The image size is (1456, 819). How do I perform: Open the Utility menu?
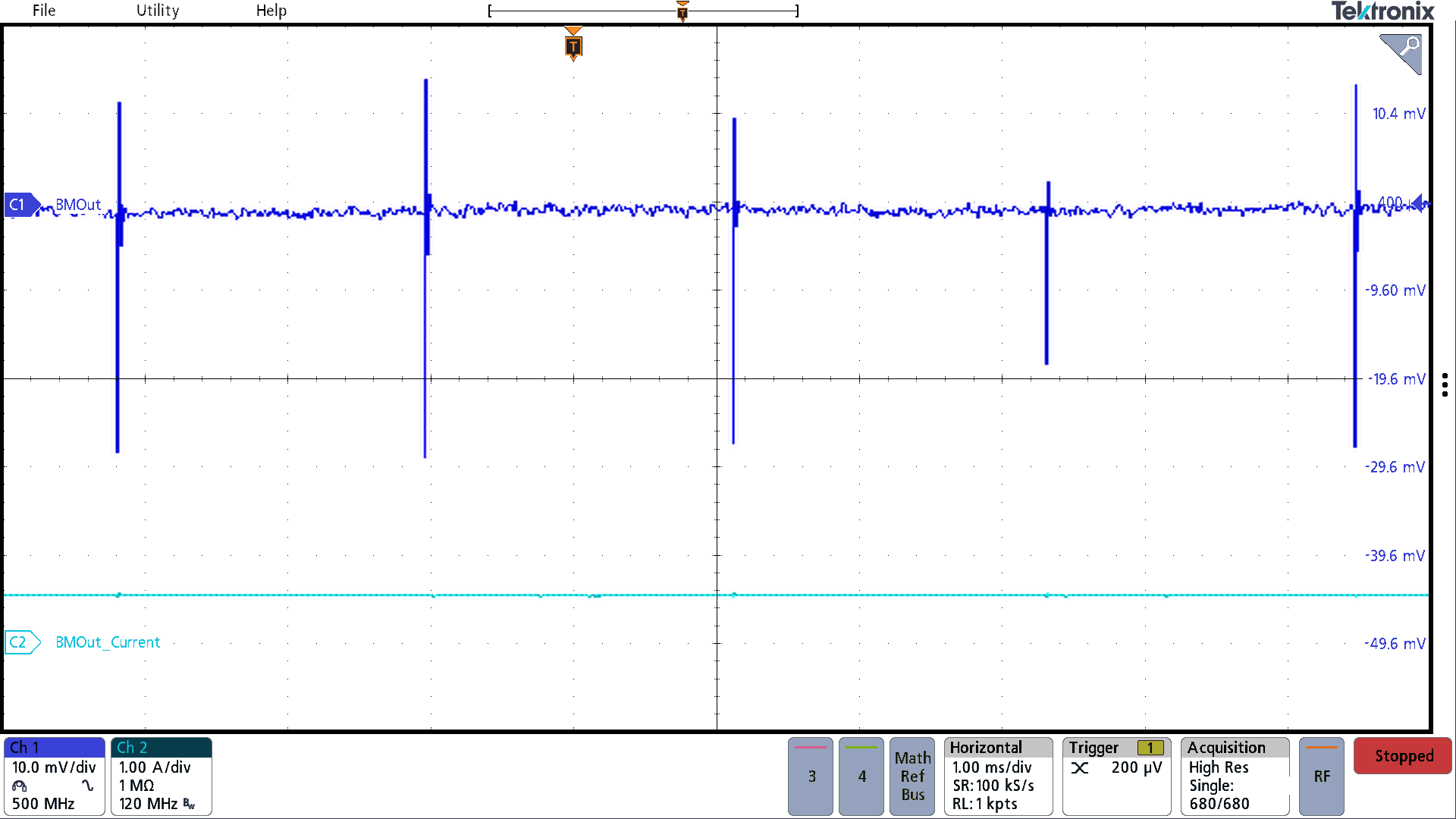pyautogui.click(x=157, y=11)
